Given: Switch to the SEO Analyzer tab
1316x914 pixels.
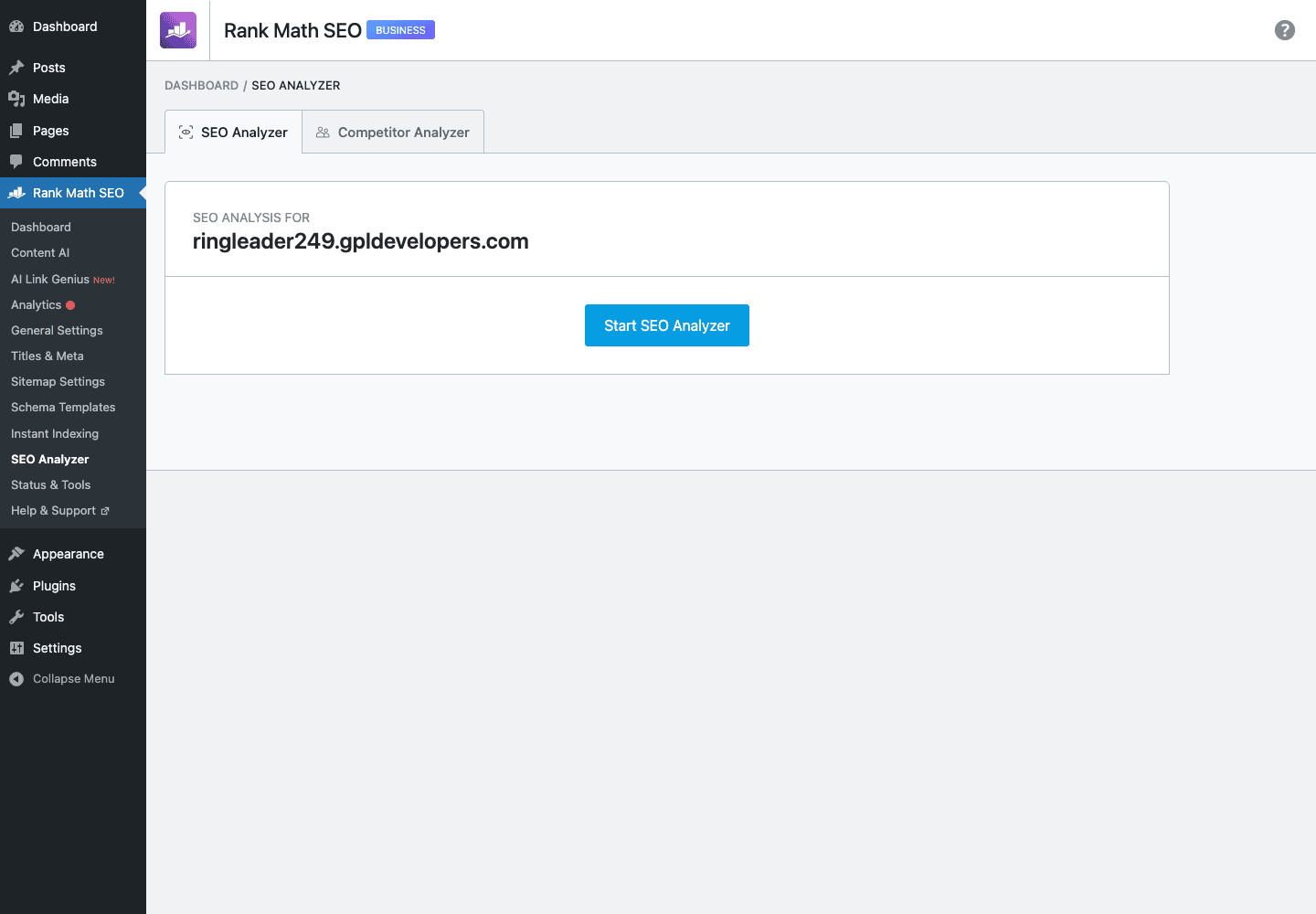Looking at the screenshot, I should (234, 132).
